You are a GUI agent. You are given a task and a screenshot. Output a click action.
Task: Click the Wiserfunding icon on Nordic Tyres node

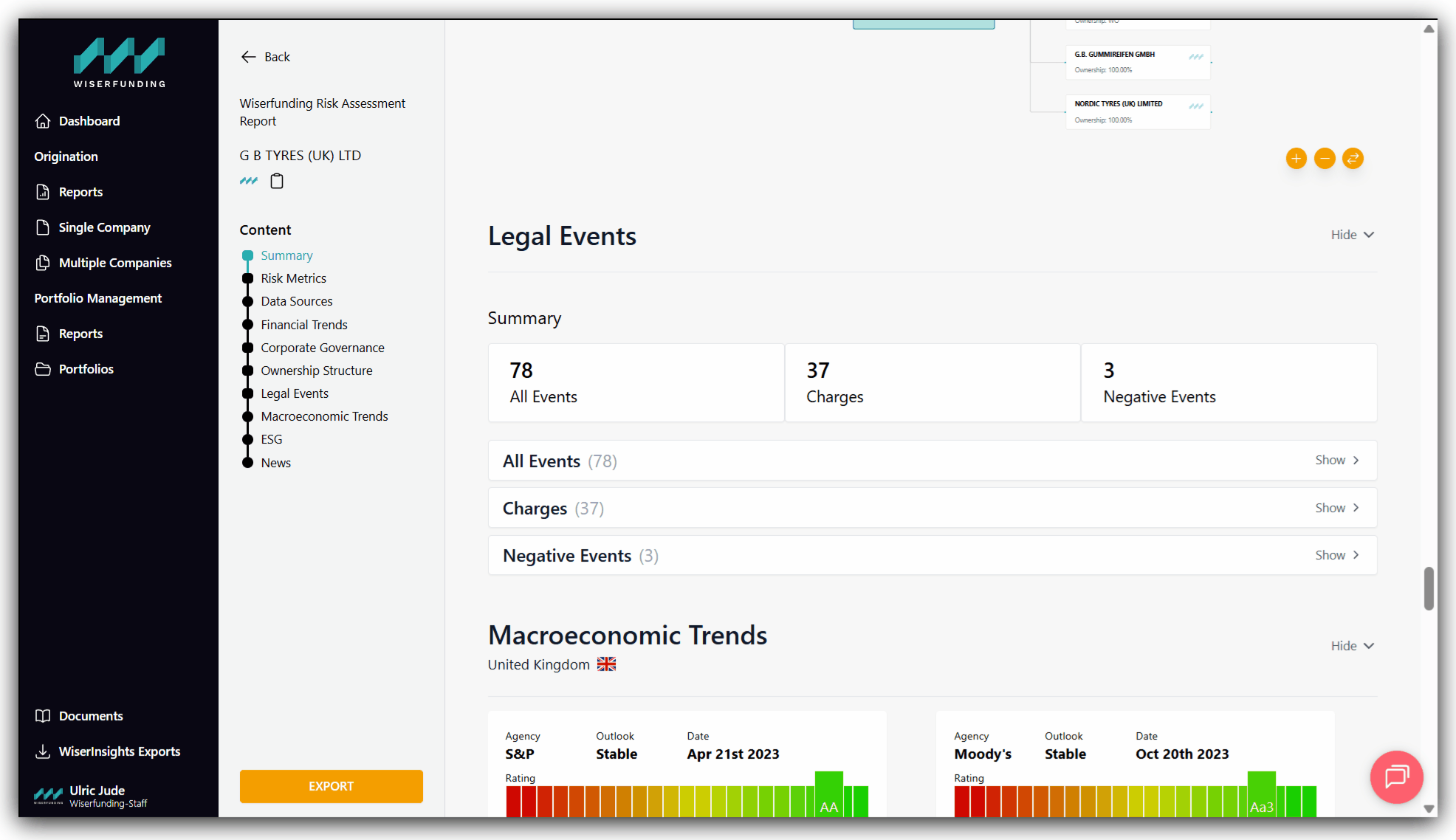[x=1196, y=106]
